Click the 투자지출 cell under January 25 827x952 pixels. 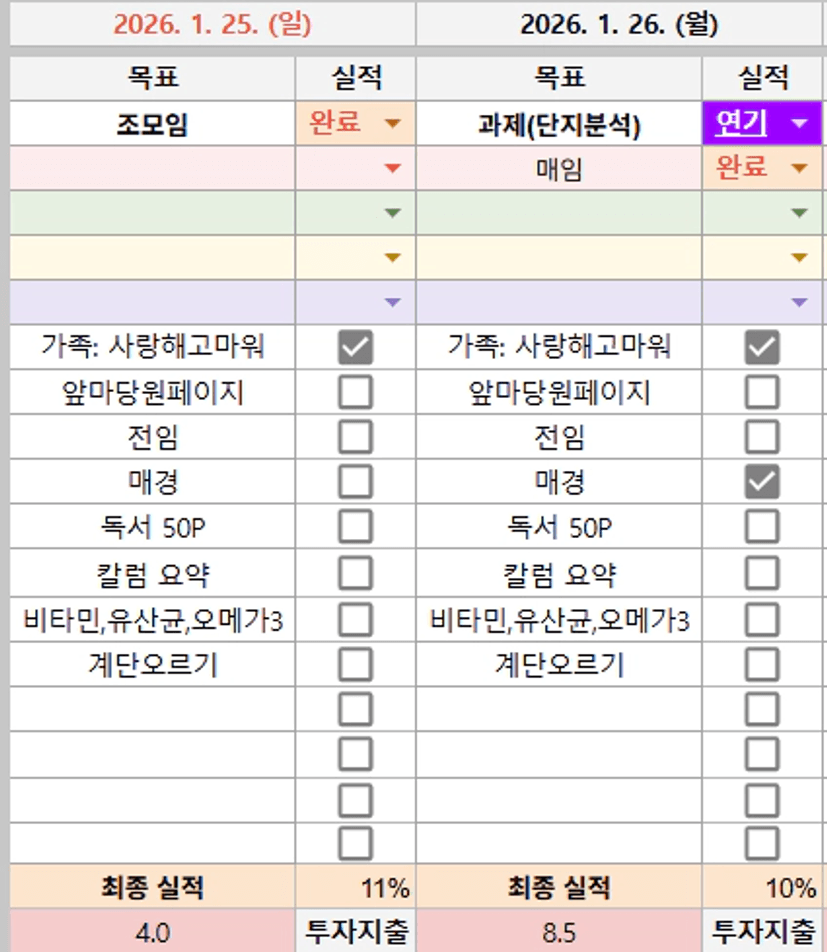pos(356,932)
